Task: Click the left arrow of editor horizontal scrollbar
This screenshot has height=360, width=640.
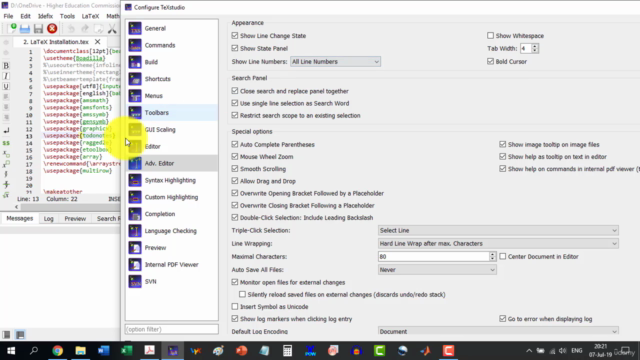Action: 16,207
